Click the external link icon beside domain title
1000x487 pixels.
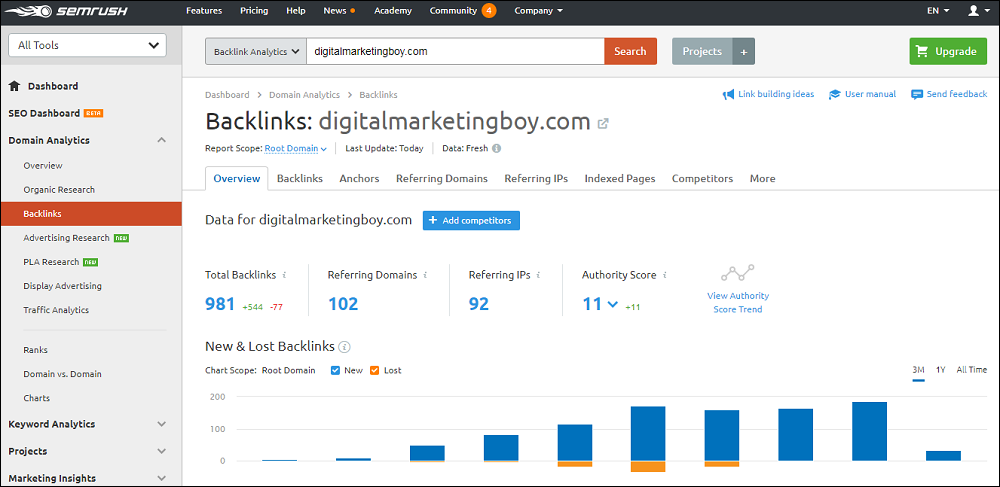pos(603,124)
